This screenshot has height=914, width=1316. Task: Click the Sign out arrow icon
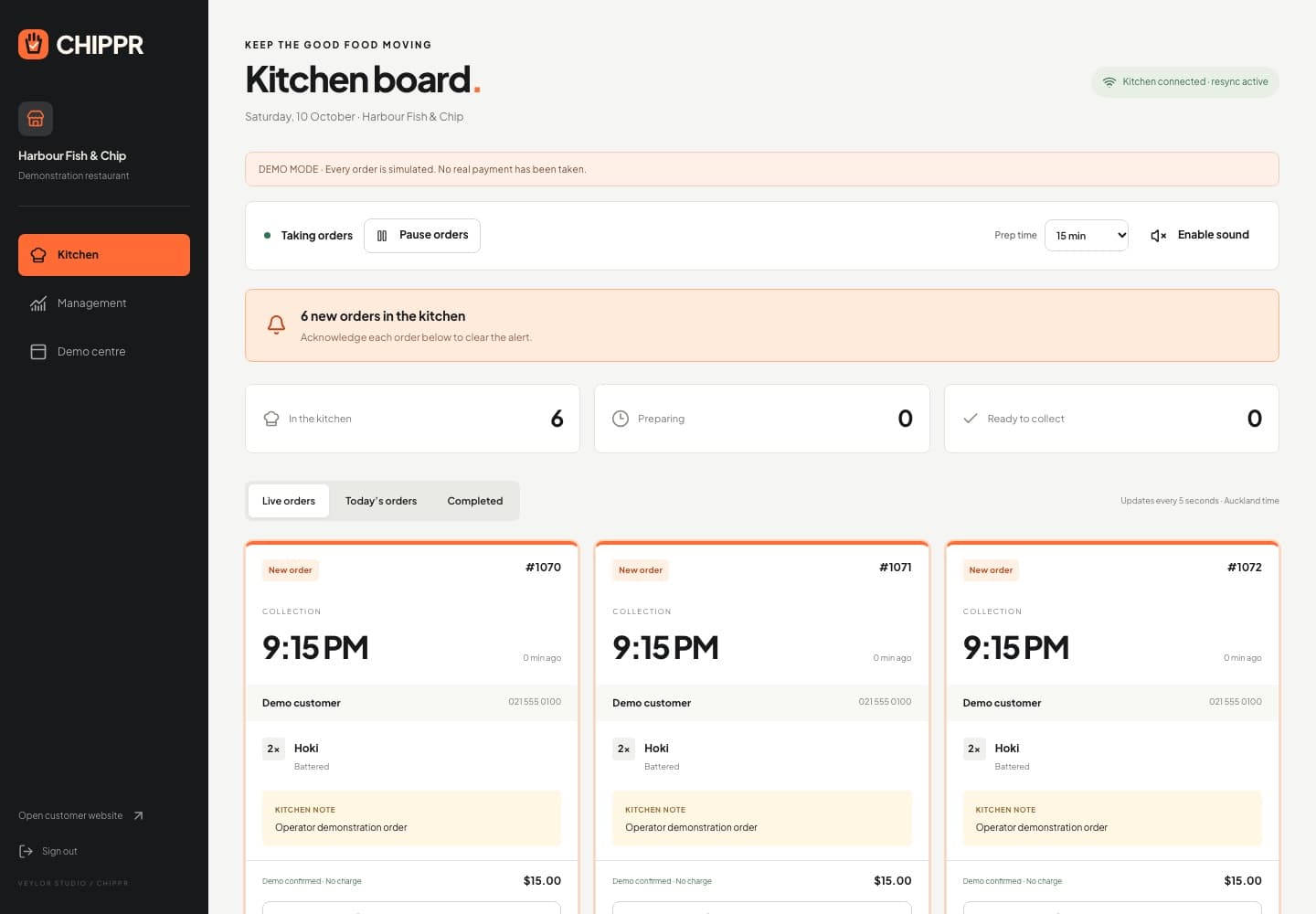[x=26, y=851]
